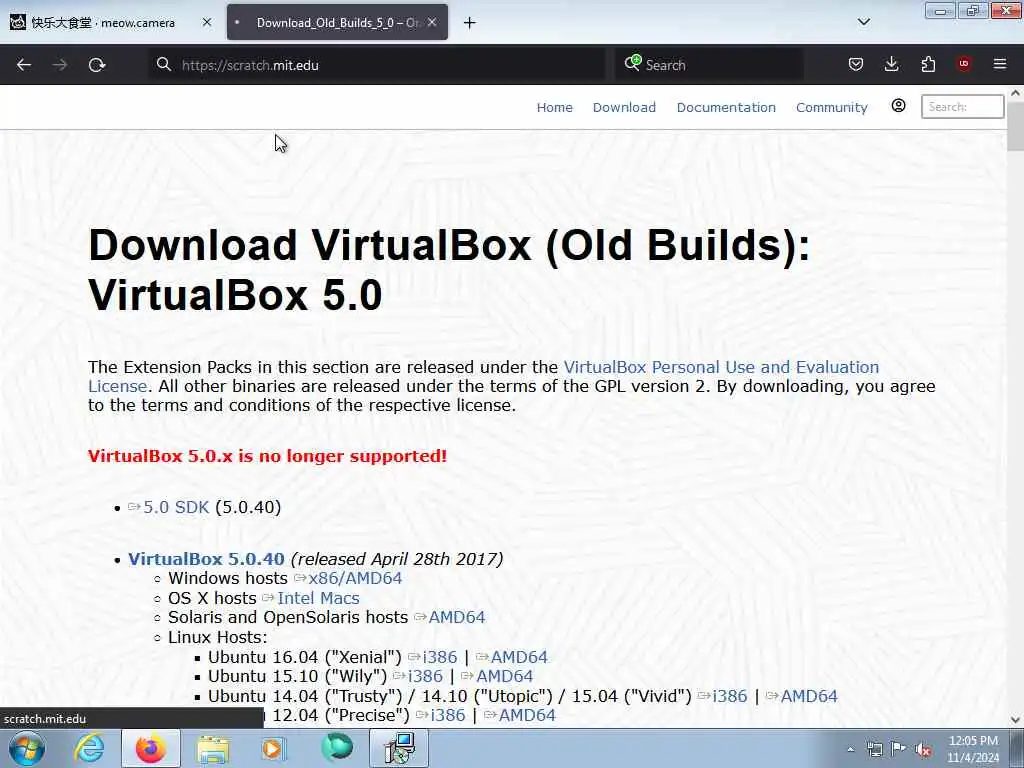Click the red uBlock extension icon
The image size is (1024, 768).
964,63
